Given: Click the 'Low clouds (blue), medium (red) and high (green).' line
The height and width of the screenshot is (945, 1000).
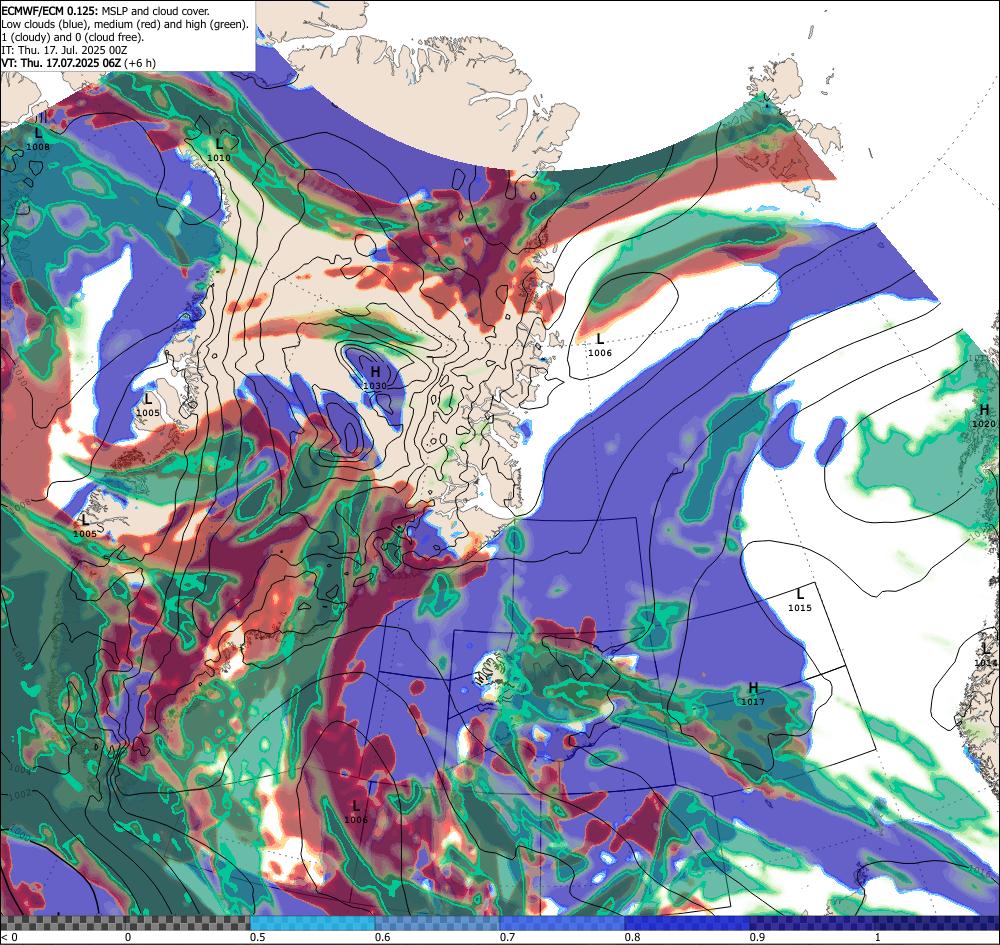Looking at the screenshot, I should point(125,24).
